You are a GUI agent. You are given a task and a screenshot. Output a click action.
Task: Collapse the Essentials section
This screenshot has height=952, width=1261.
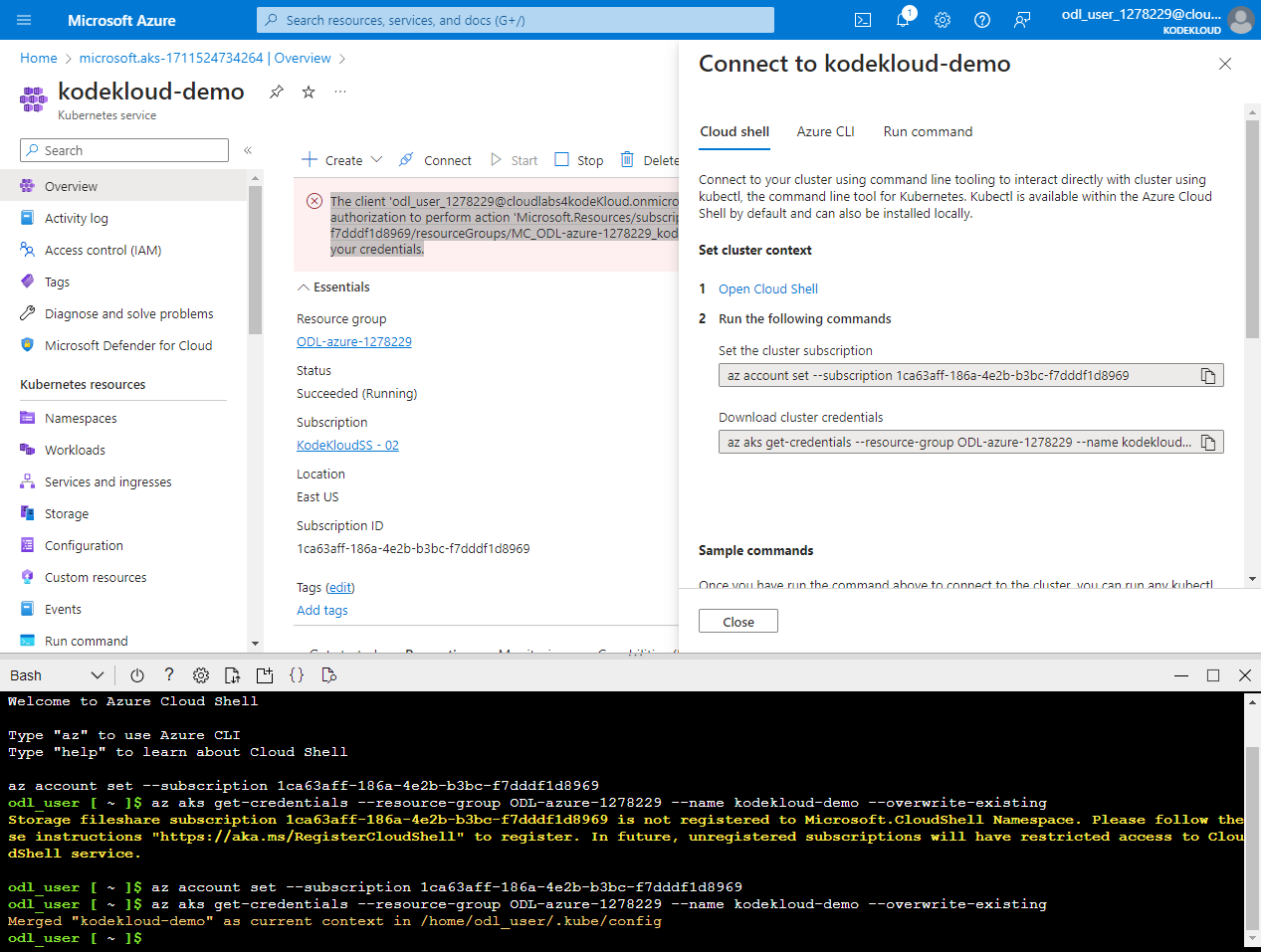pos(304,287)
